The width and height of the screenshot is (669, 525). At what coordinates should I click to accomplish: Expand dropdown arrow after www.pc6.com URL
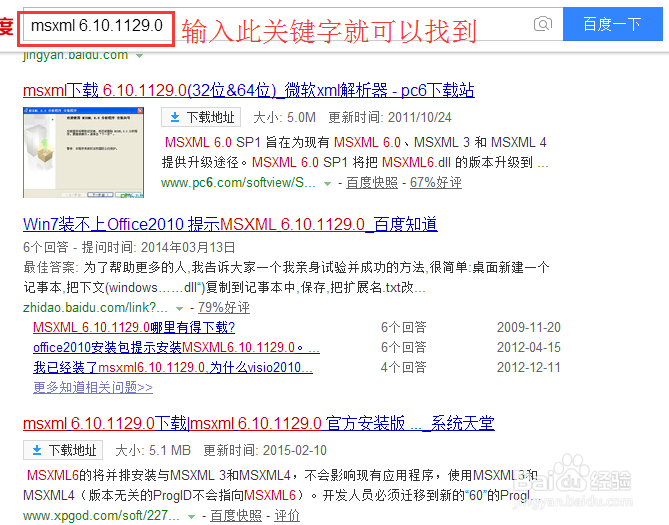[327, 184]
